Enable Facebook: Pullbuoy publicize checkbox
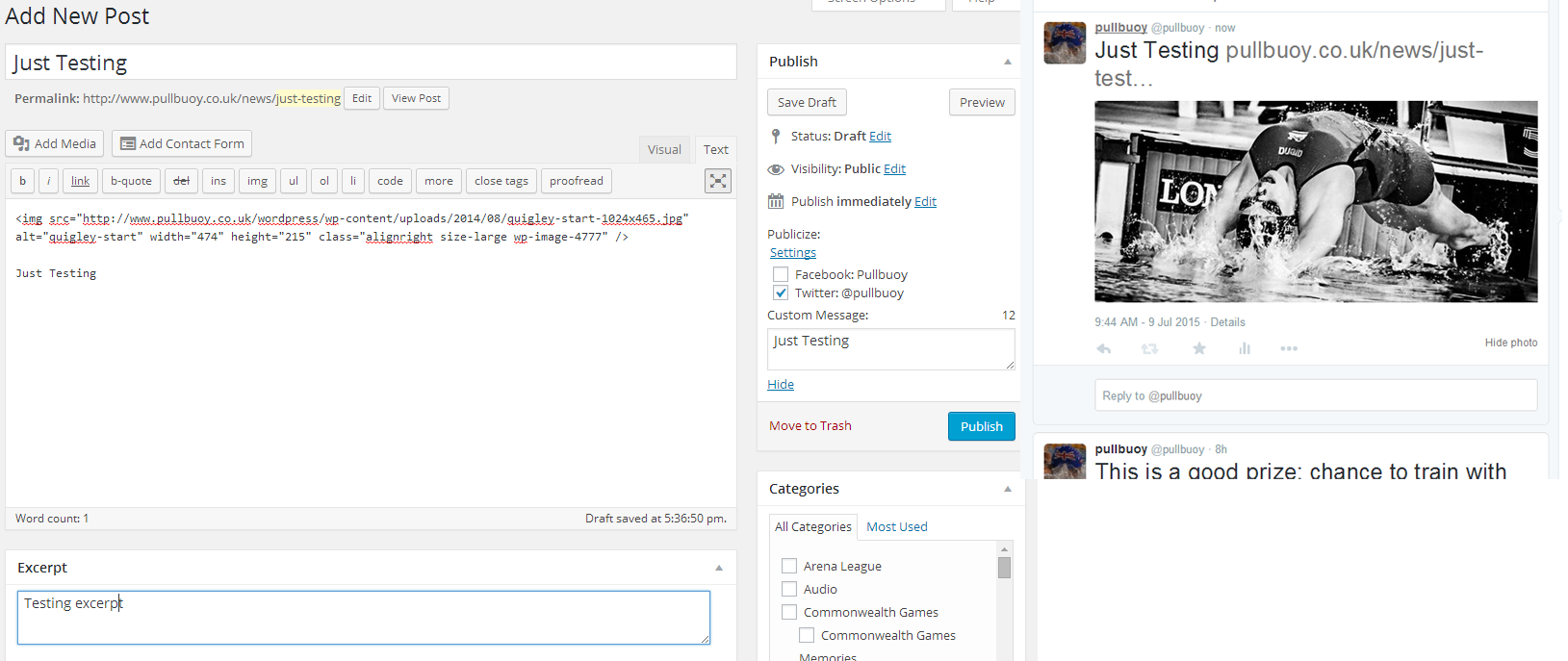 coord(781,275)
